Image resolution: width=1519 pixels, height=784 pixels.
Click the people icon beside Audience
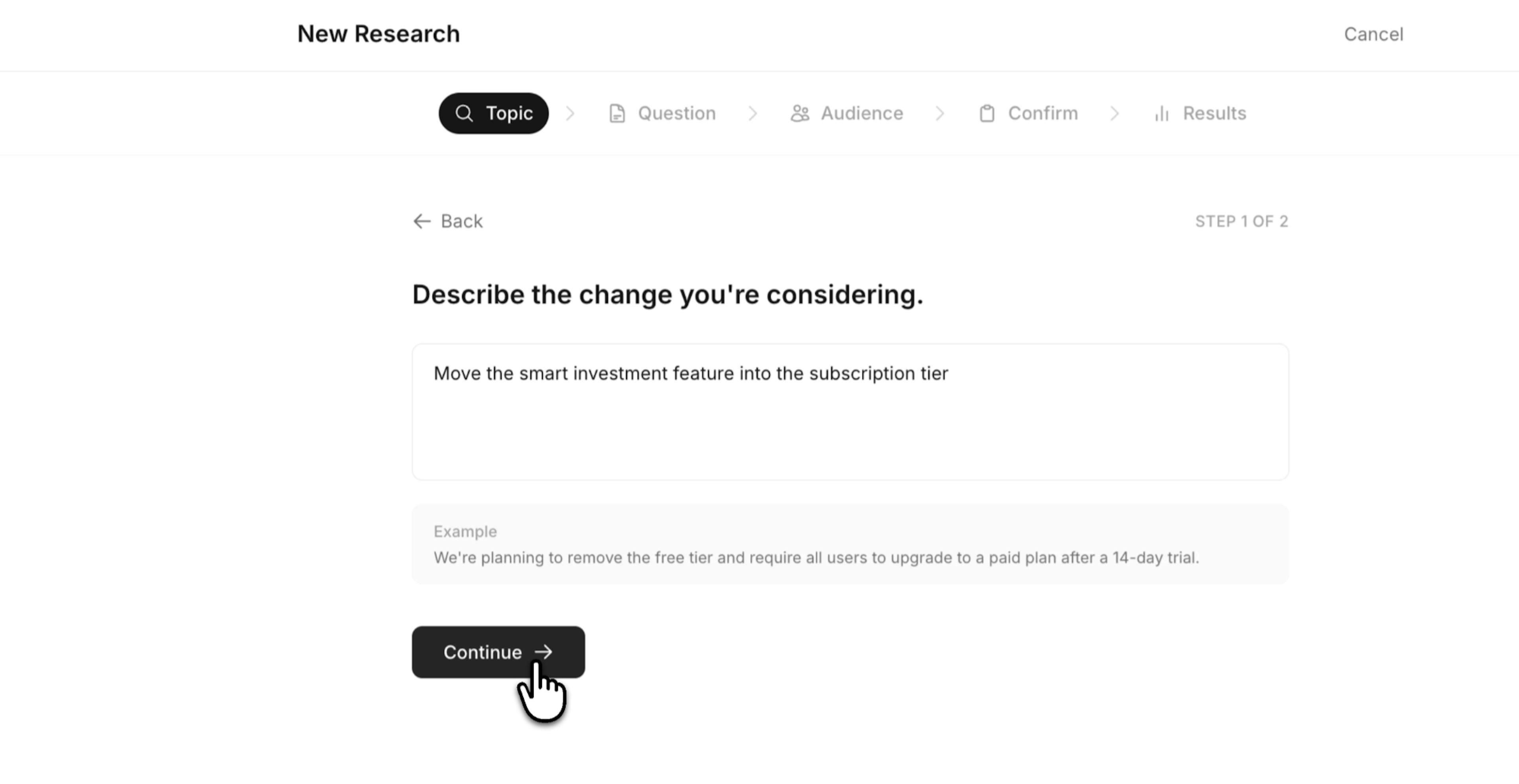pos(799,113)
